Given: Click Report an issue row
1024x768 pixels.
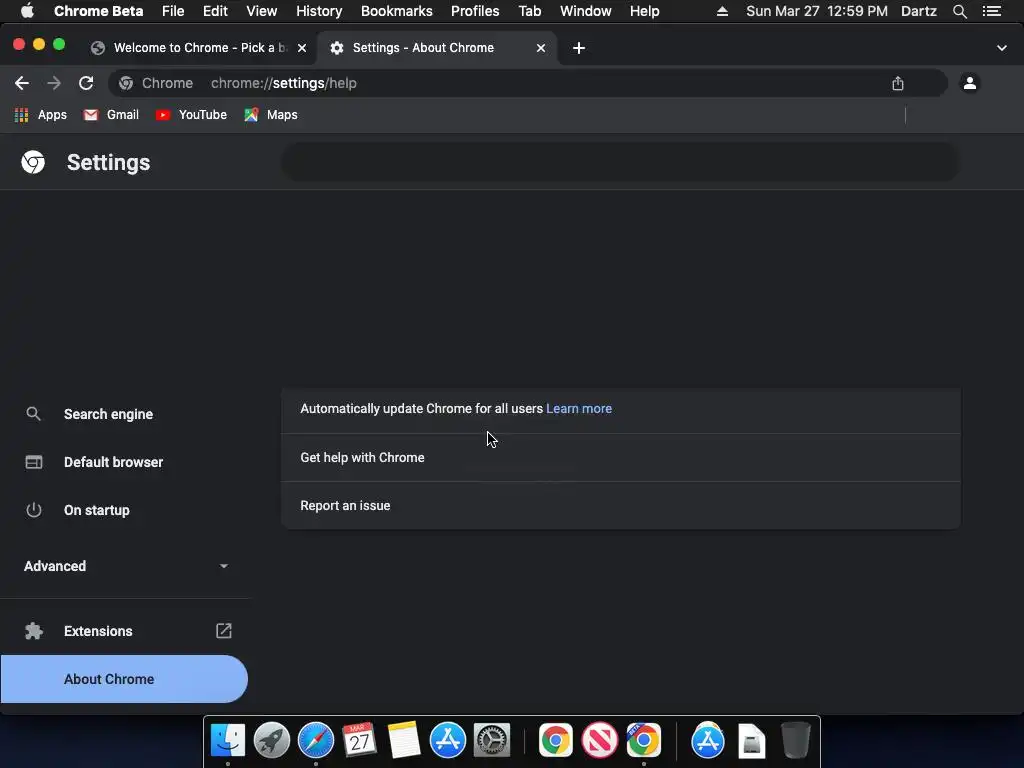Looking at the screenshot, I should 620,505.
